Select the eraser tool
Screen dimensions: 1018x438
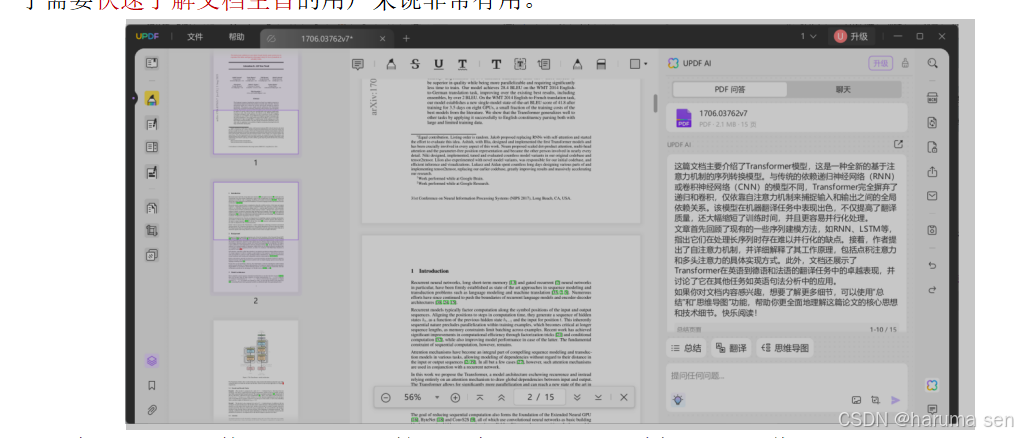(x=601, y=64)
